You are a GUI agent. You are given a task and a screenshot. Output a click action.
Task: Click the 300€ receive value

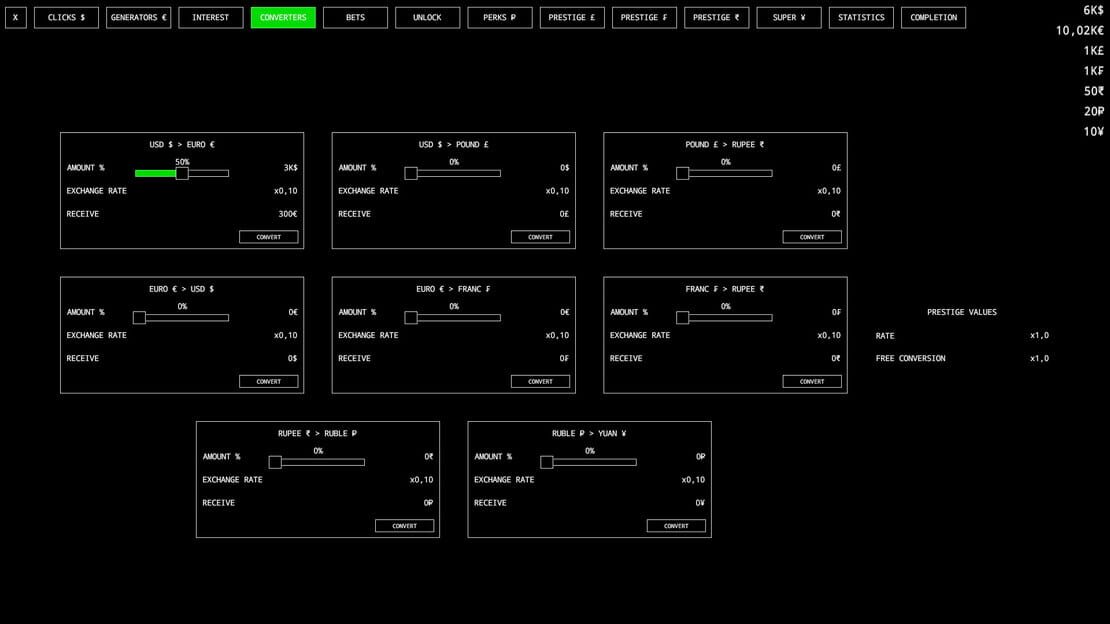[287, 214]
